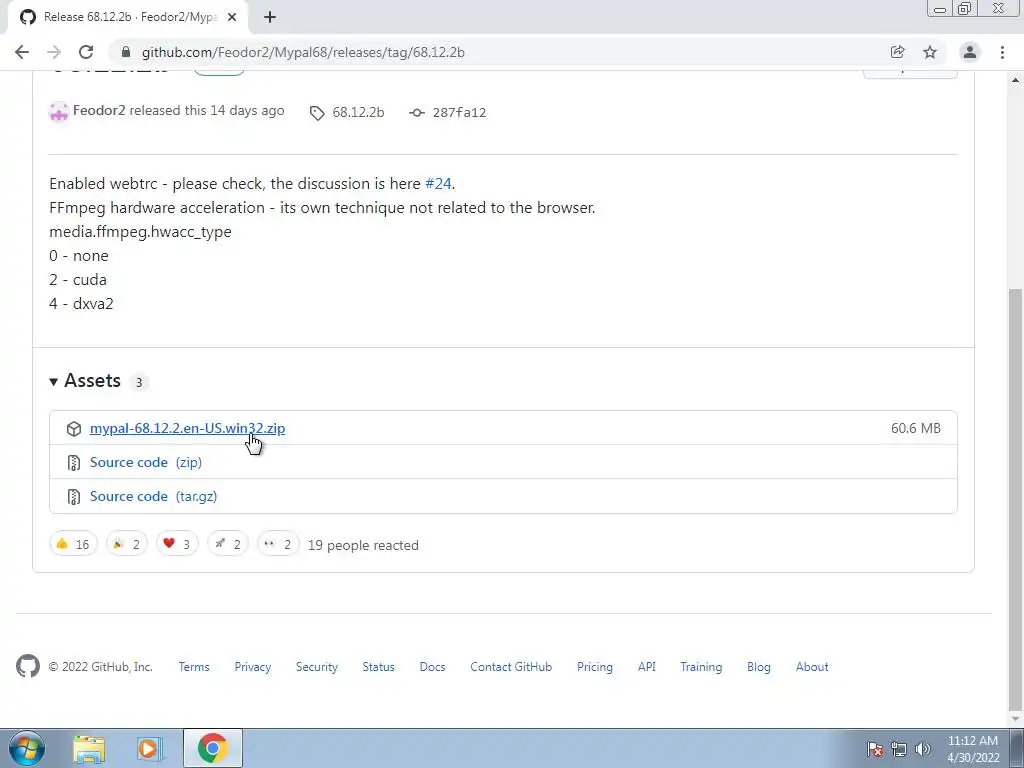Open the network tray icon
1024x768 pixels.
[x=899, y=749]
